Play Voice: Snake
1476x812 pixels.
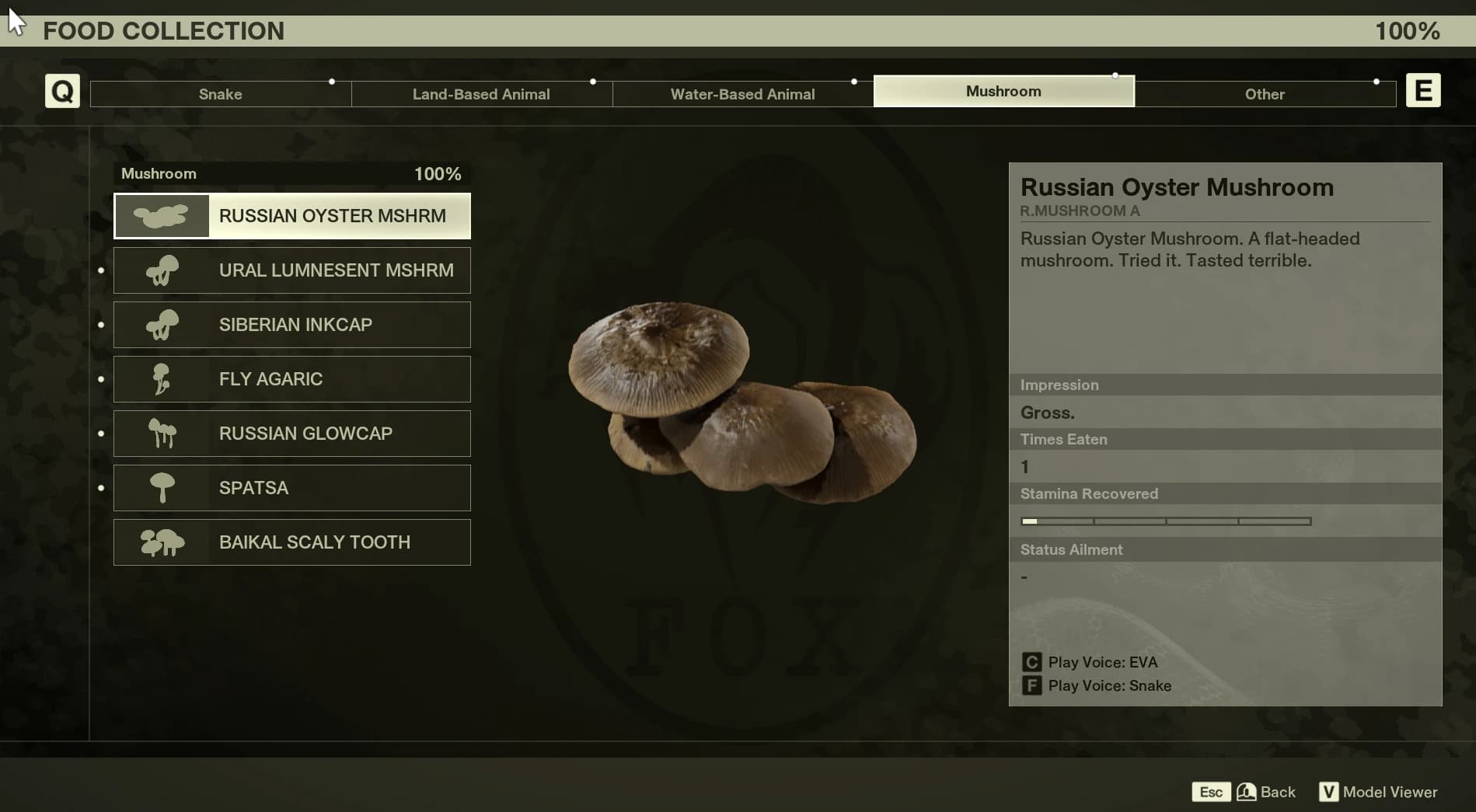pos(1109,685)
